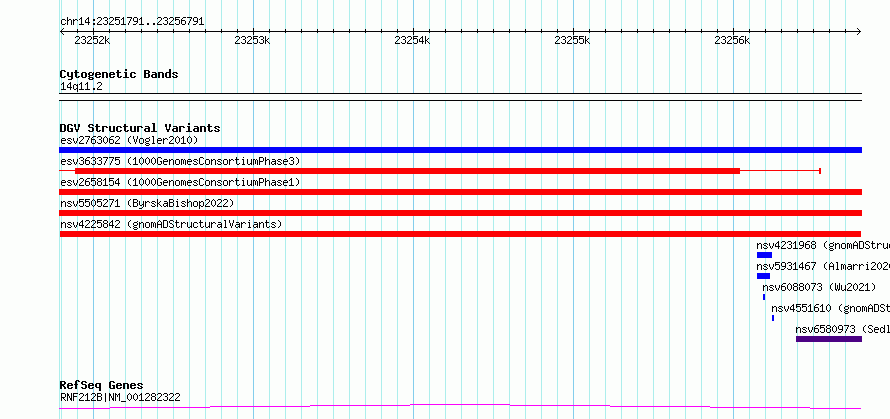Open variant esv3633775 label
The width and height of the screenshot is (890, 419).
(x=180, y=161)
